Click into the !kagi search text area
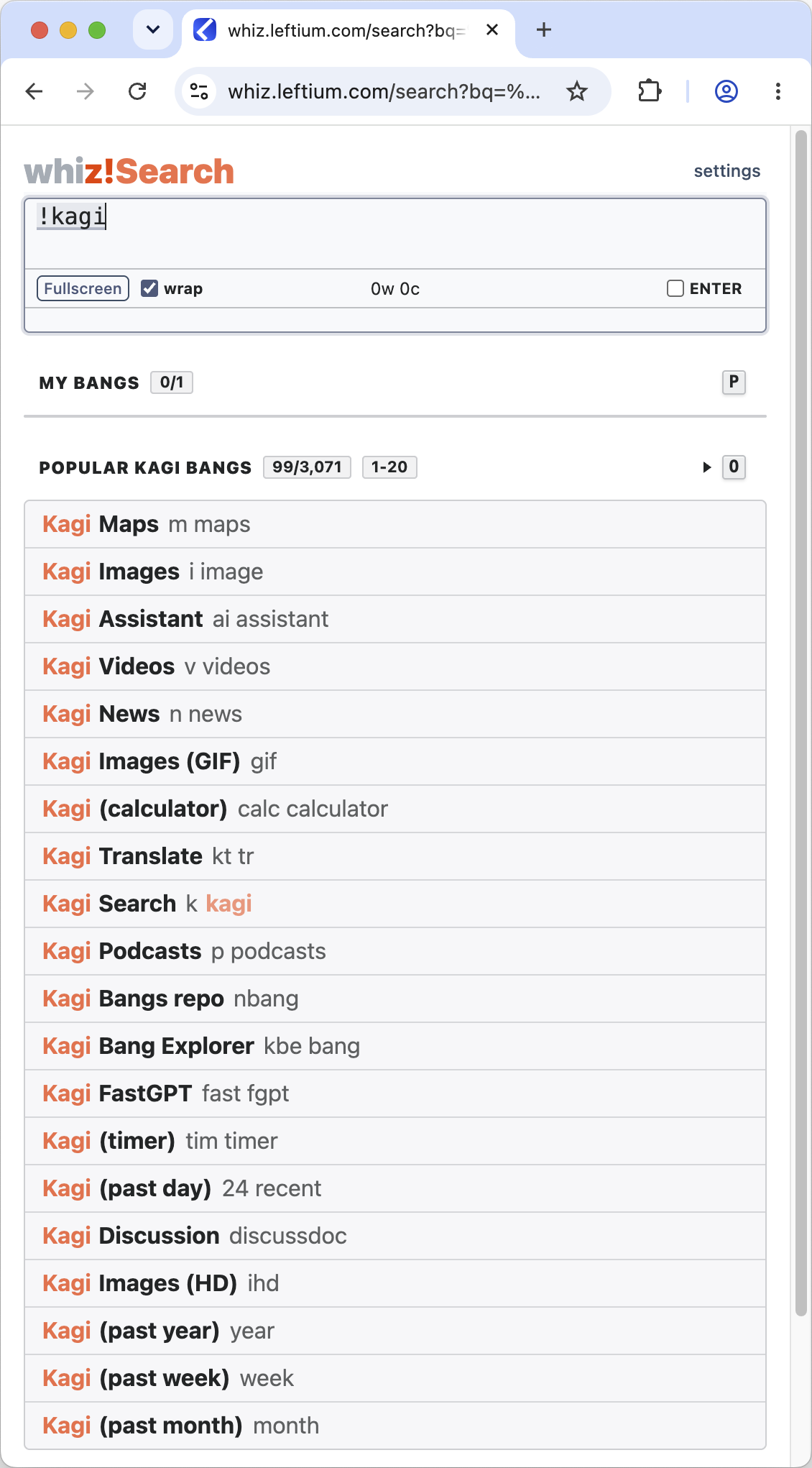Viewport: 812px width, 1468px height. click(x=395, y=233)
